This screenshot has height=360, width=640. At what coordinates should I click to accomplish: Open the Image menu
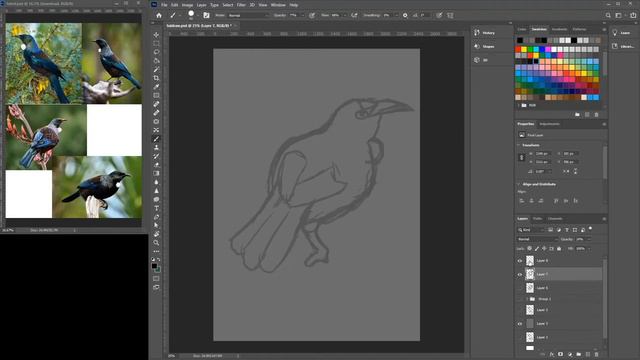187,5
